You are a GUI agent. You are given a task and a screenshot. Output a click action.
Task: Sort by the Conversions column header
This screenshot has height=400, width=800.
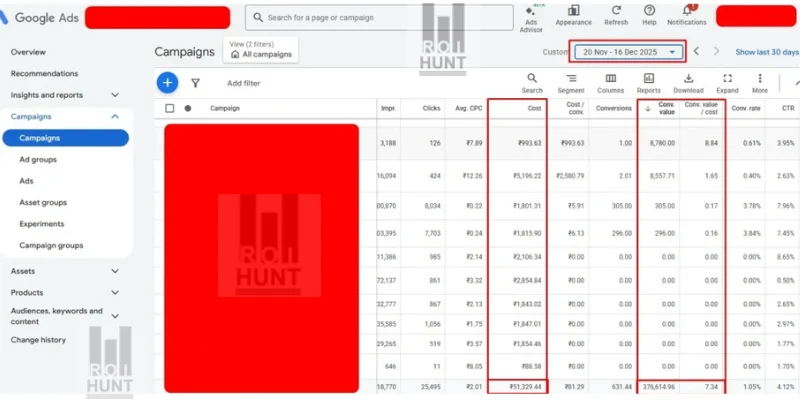click(x=614, y=108)
